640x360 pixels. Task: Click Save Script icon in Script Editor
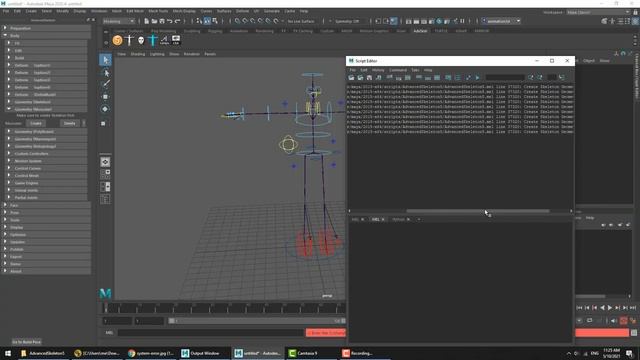coord(369,78)
